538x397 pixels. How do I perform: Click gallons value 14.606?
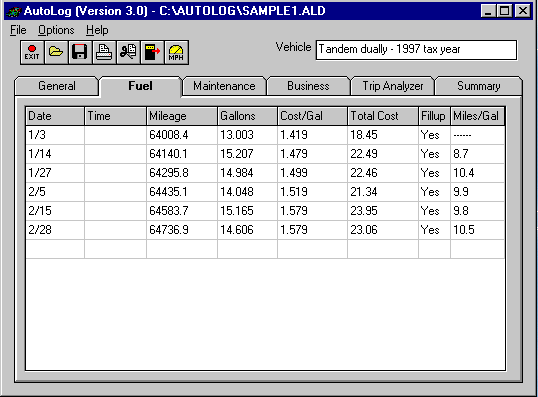click(247, 230)
